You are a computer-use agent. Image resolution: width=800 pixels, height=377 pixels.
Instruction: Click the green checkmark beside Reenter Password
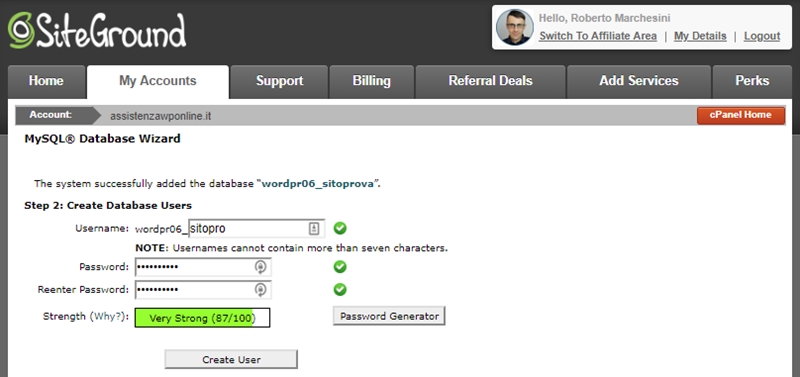340,290
